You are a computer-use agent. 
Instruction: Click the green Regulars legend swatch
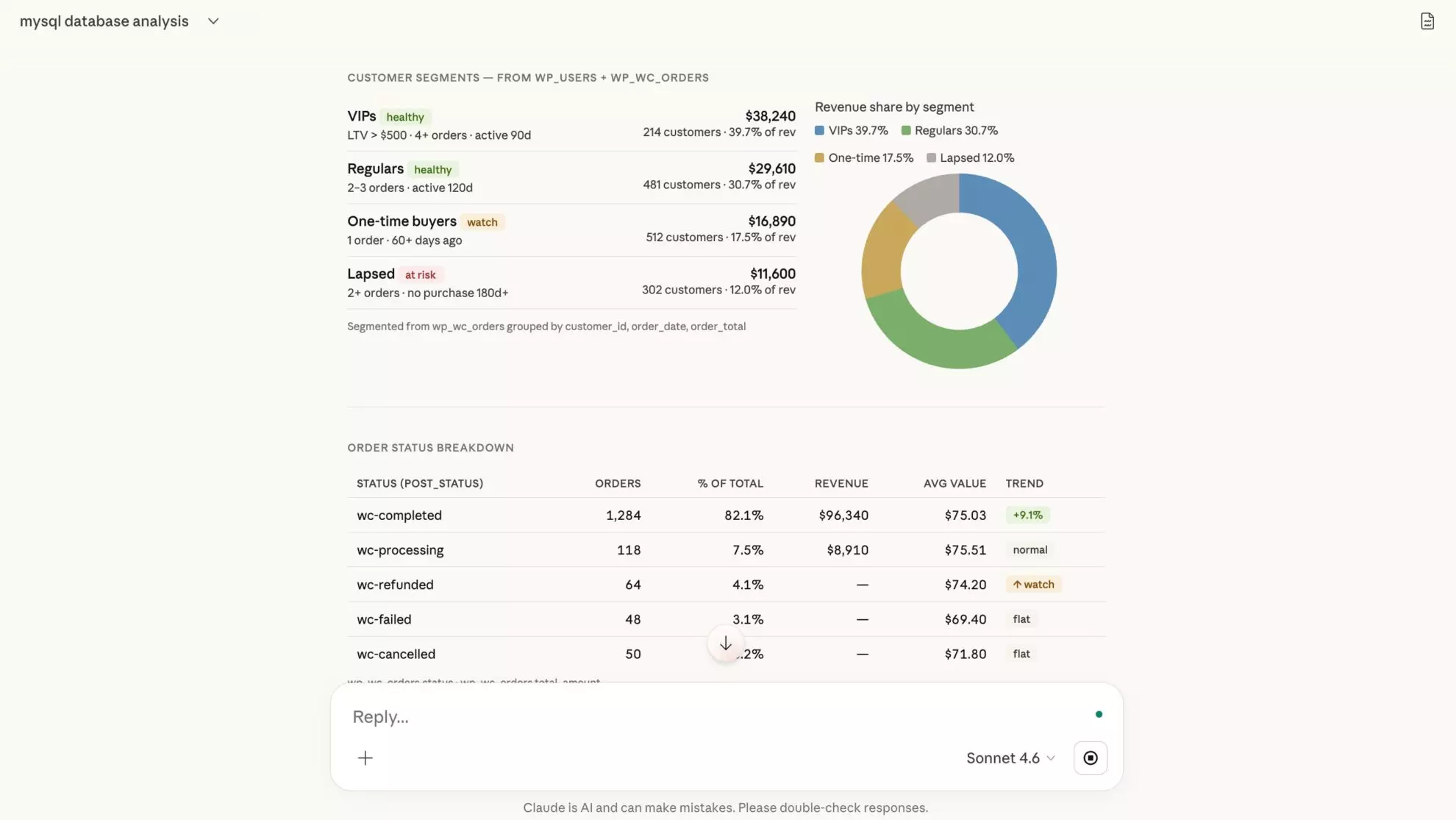[x=906, y=131]
